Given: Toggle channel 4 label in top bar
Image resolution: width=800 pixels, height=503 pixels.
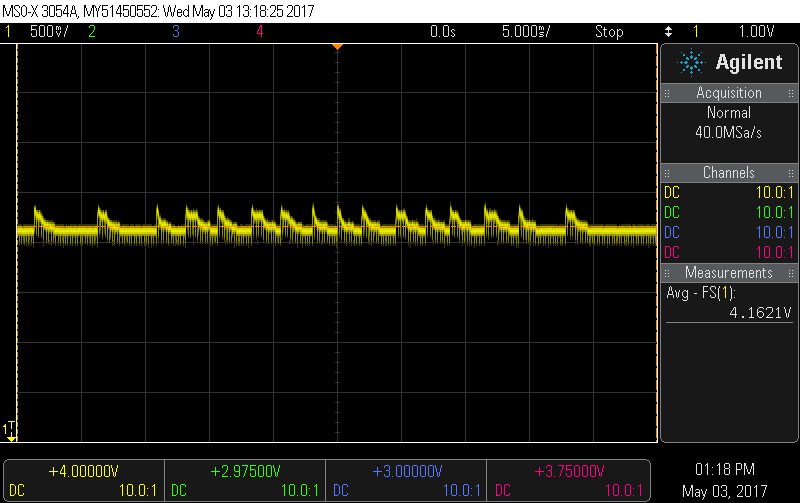Looking at the screenshot, I should [260, 32].
